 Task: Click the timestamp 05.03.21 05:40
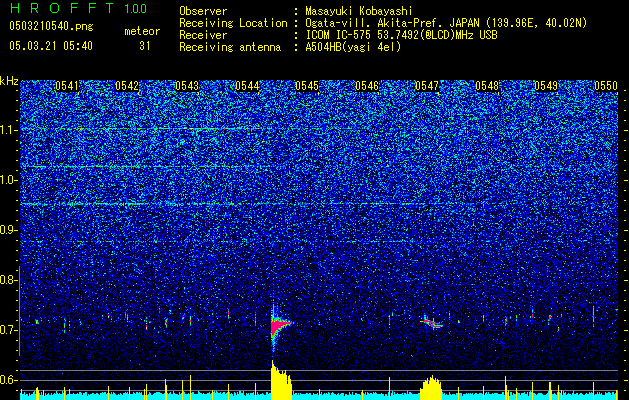click(51, 46)
